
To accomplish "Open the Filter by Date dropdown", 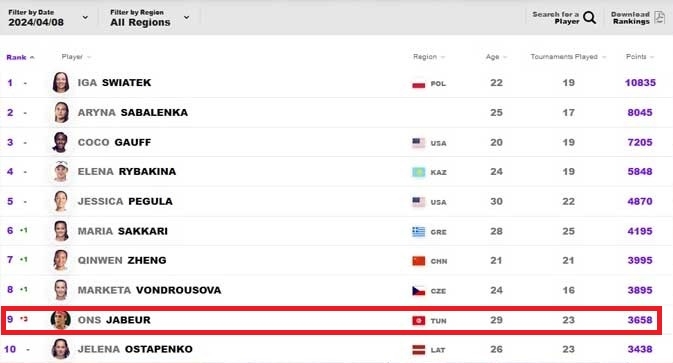I will click(x=48, y=18).
